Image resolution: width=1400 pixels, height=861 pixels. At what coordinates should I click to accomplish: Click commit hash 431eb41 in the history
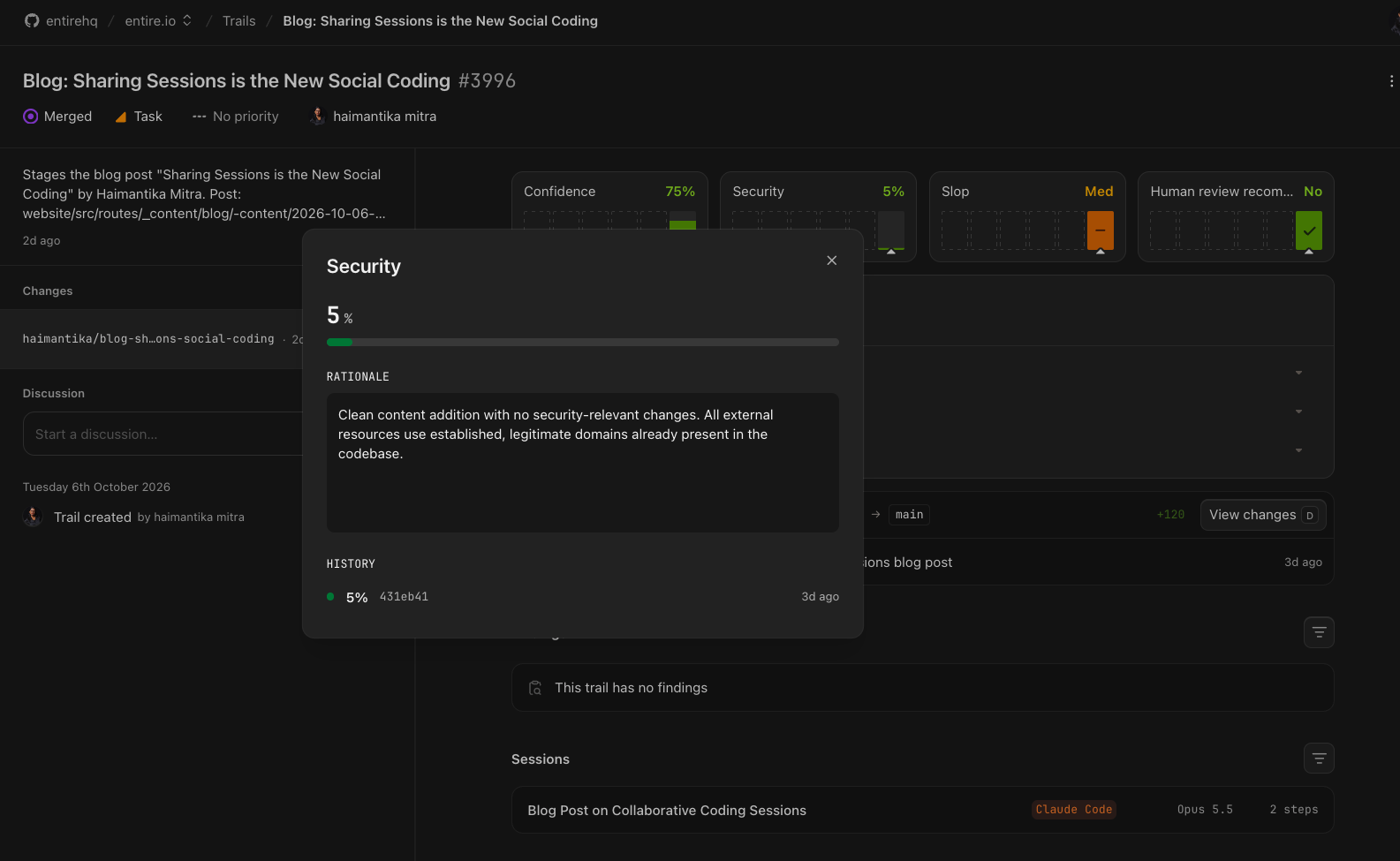pyautogui.click(x=404, y=597)
